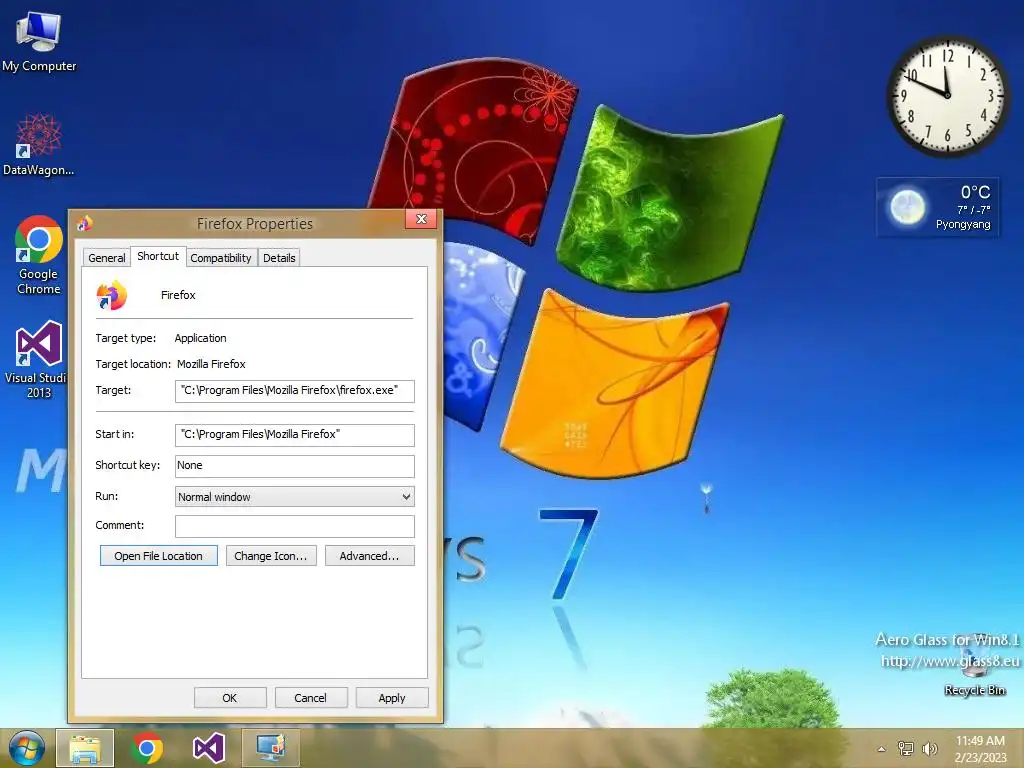The width and height of the screenshot is (1024, 768).
Task: Click the volume speaker tray icon
Action: (x=930, y=748)
